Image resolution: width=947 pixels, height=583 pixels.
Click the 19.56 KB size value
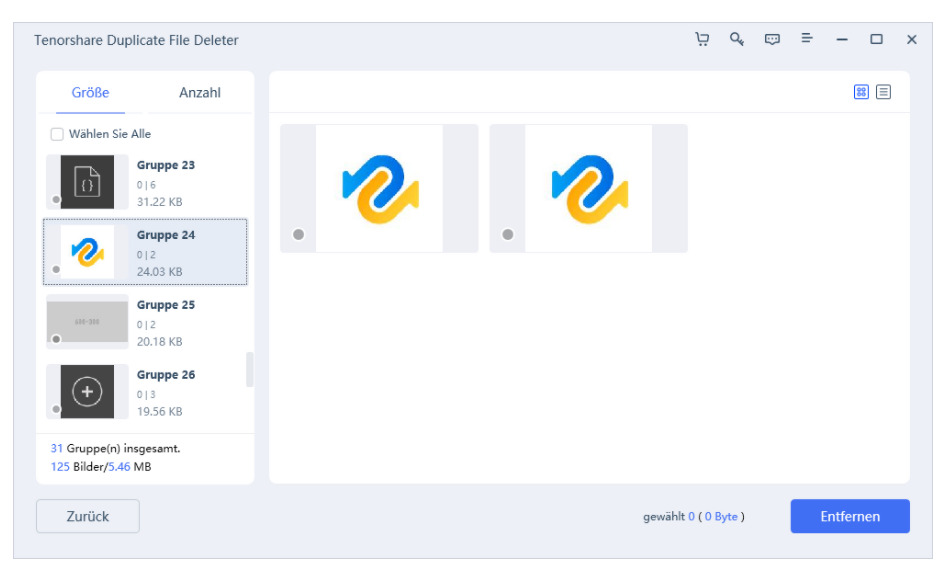point(159,411)
